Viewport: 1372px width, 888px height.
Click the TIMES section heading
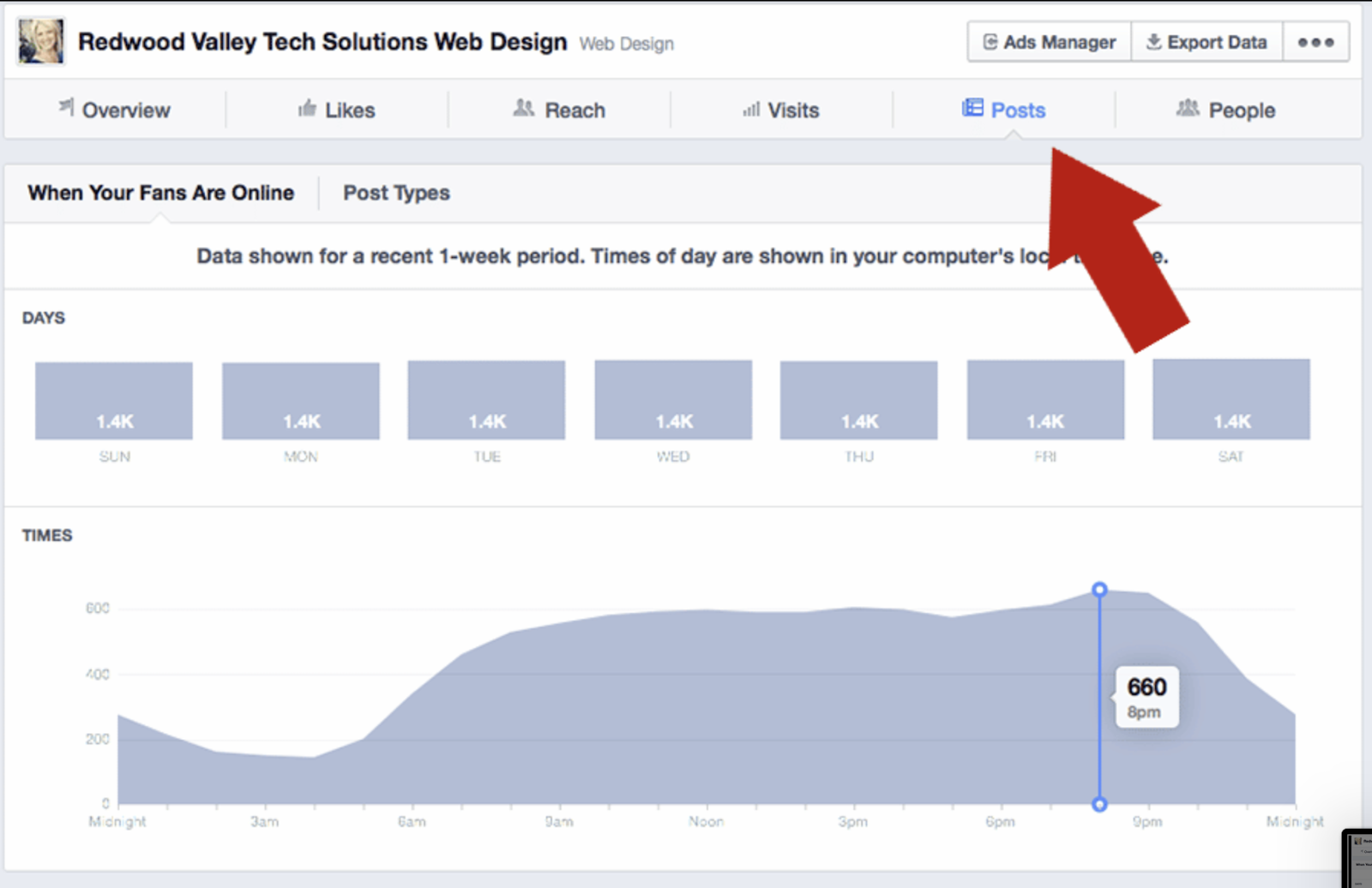point(47,536)
